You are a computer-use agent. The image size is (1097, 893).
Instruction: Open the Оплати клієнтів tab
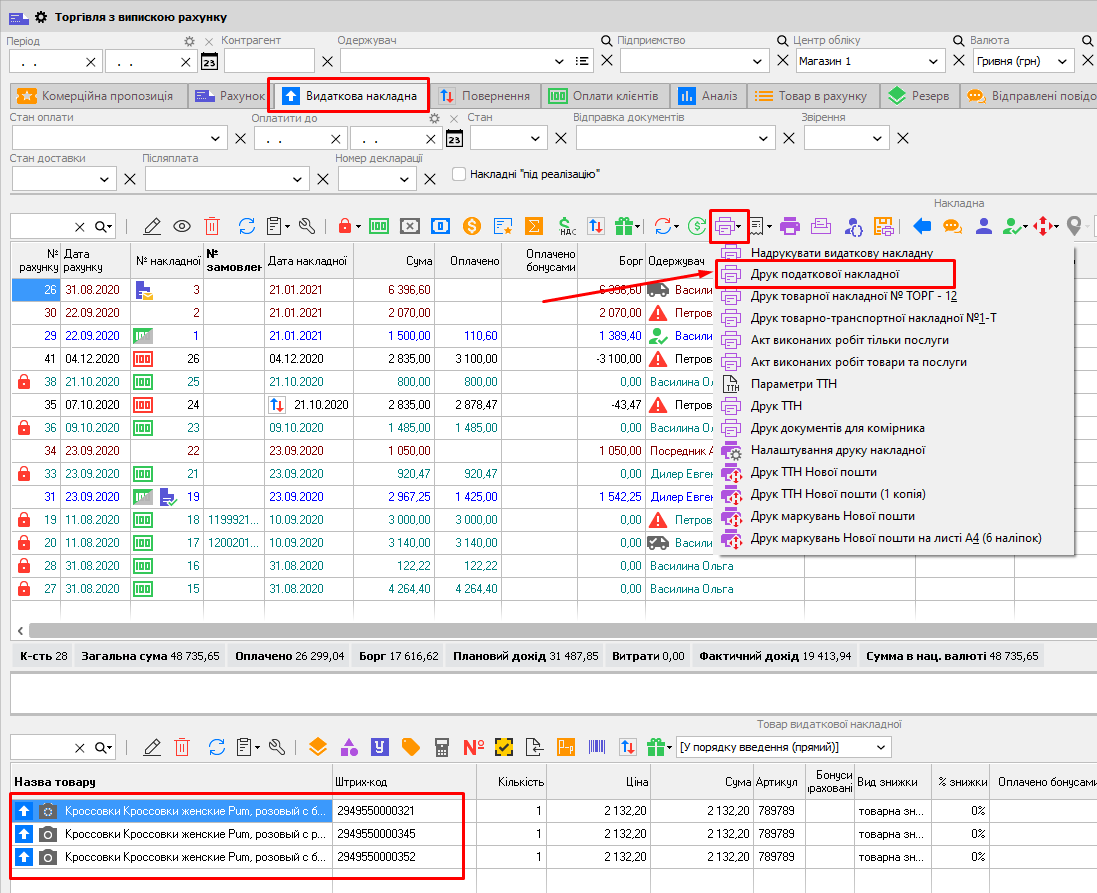[x=605, y=96]
